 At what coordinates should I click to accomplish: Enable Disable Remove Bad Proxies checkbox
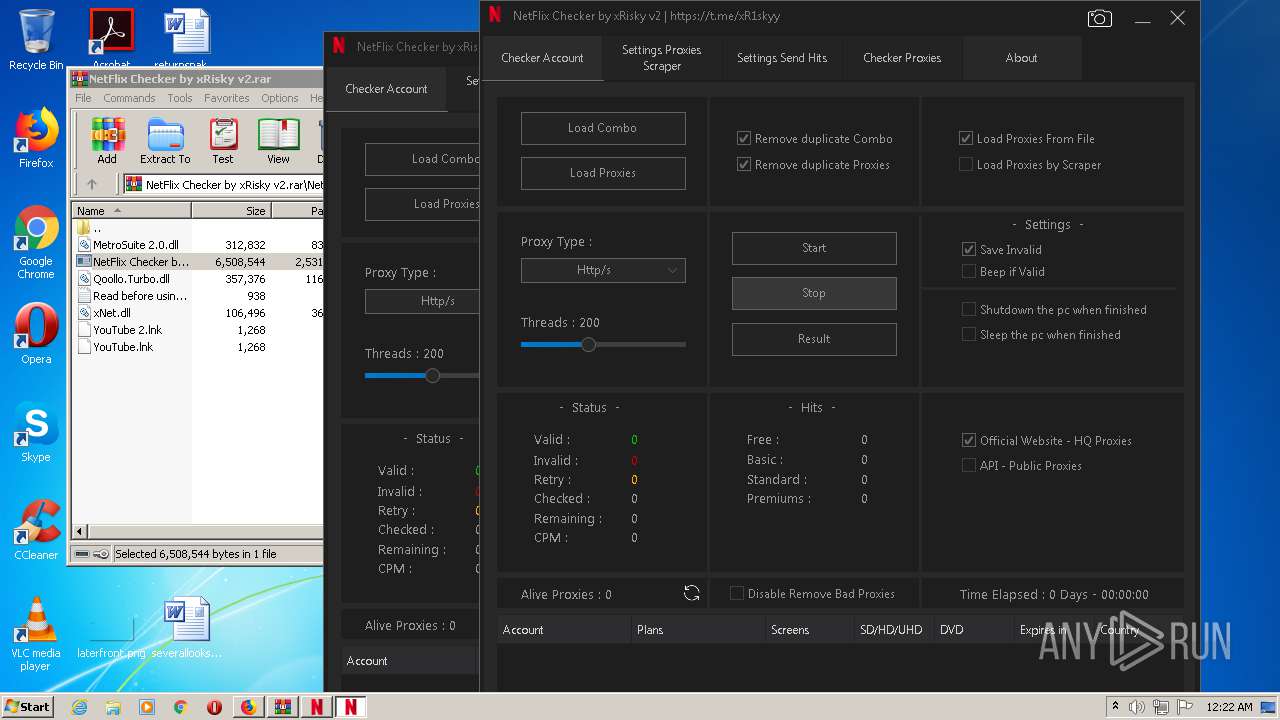[x=737, y=593]
